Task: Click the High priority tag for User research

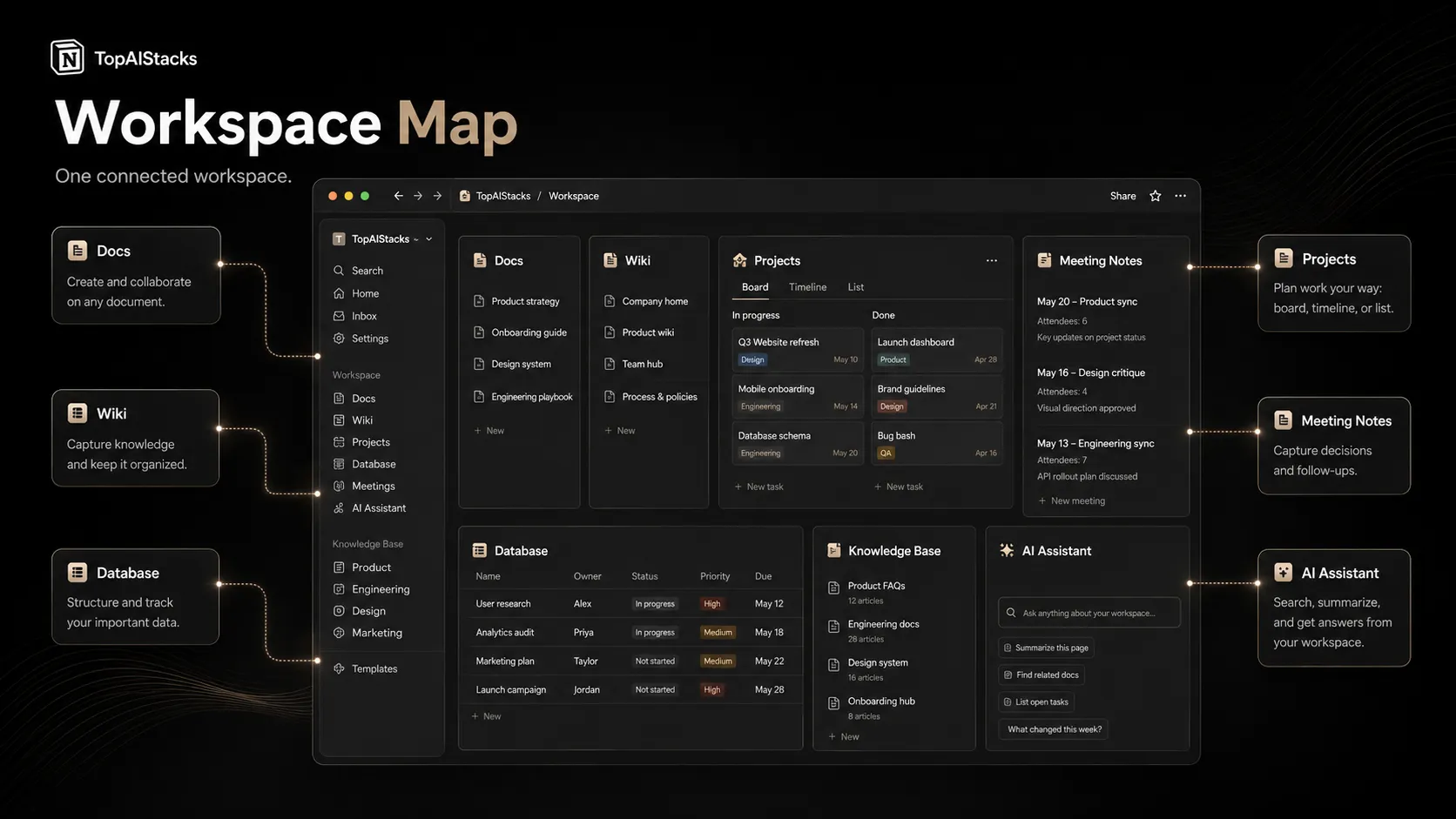Action: pyautogui.click(x=712, y=604)
